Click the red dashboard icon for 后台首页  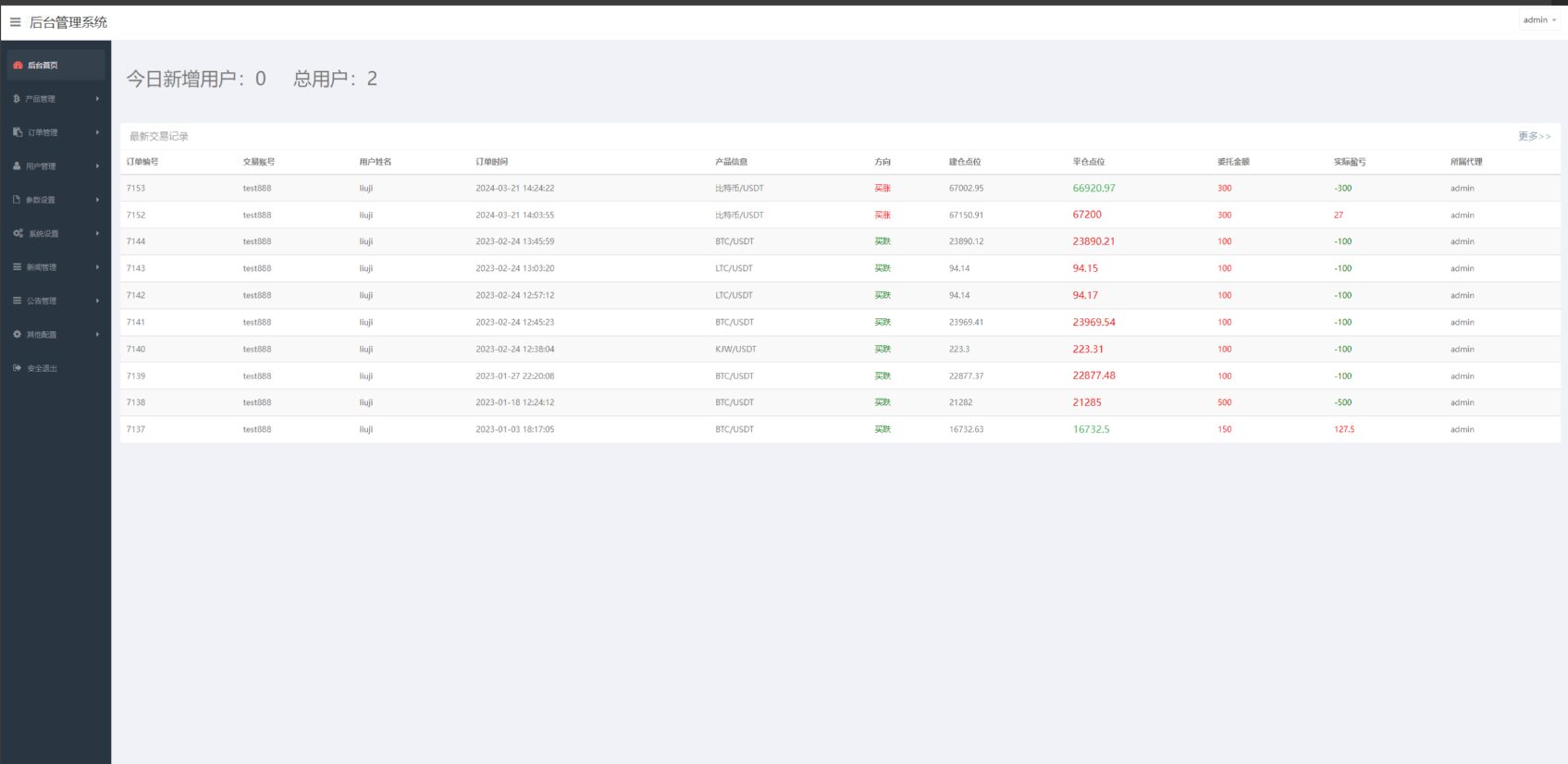pos(18,65)
